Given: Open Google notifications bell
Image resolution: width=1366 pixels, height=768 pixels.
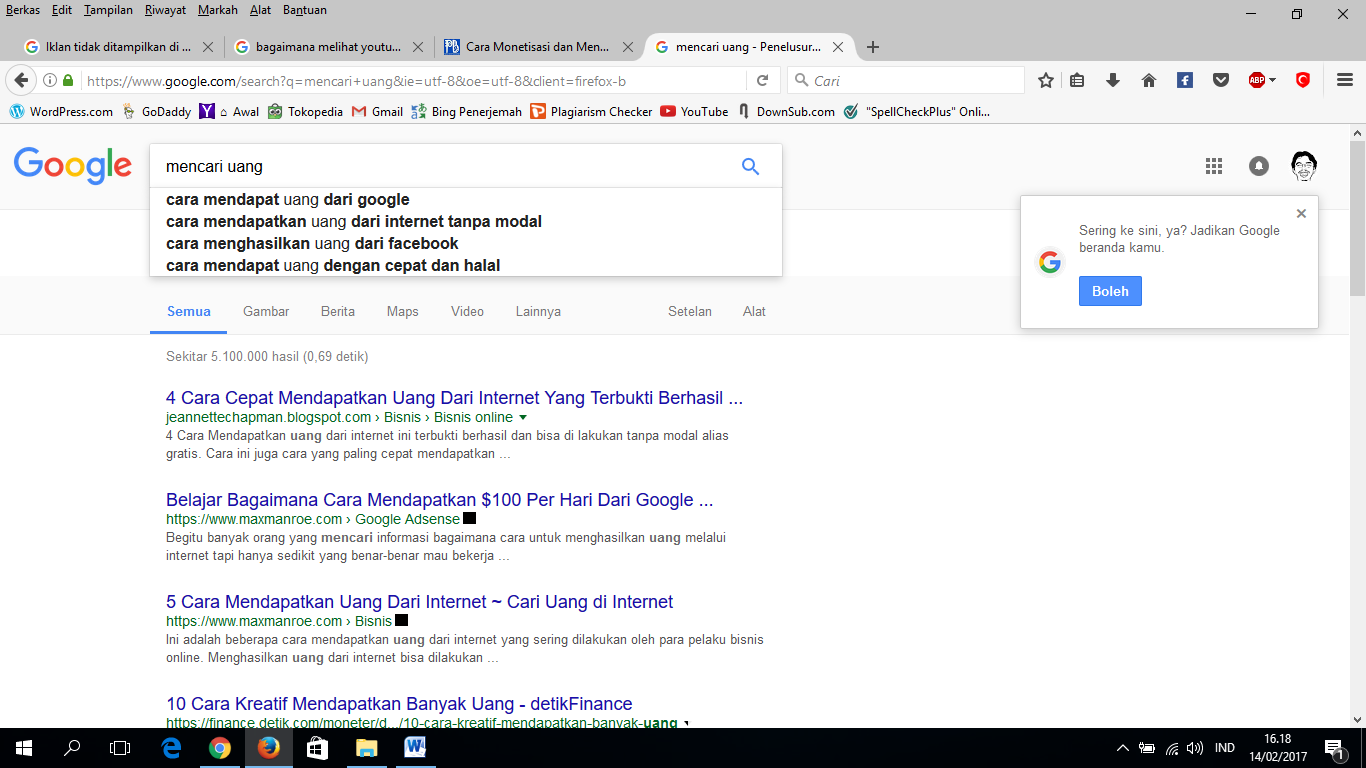Looking at the screenshot, I should pyautogui.click(x=1258, y=166).
